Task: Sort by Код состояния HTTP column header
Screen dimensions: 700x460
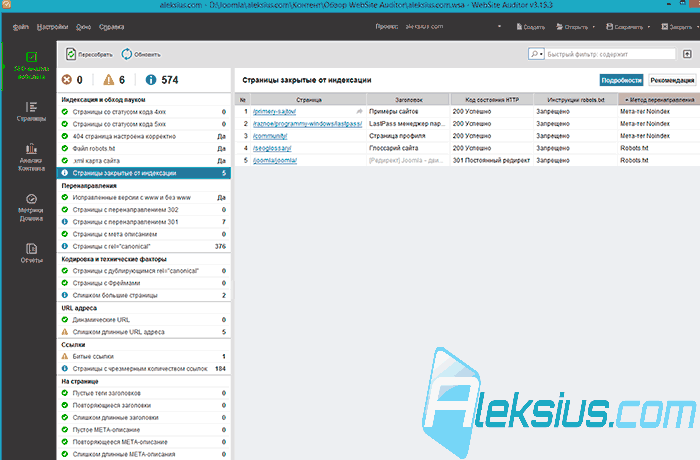Action: [492, 100]
